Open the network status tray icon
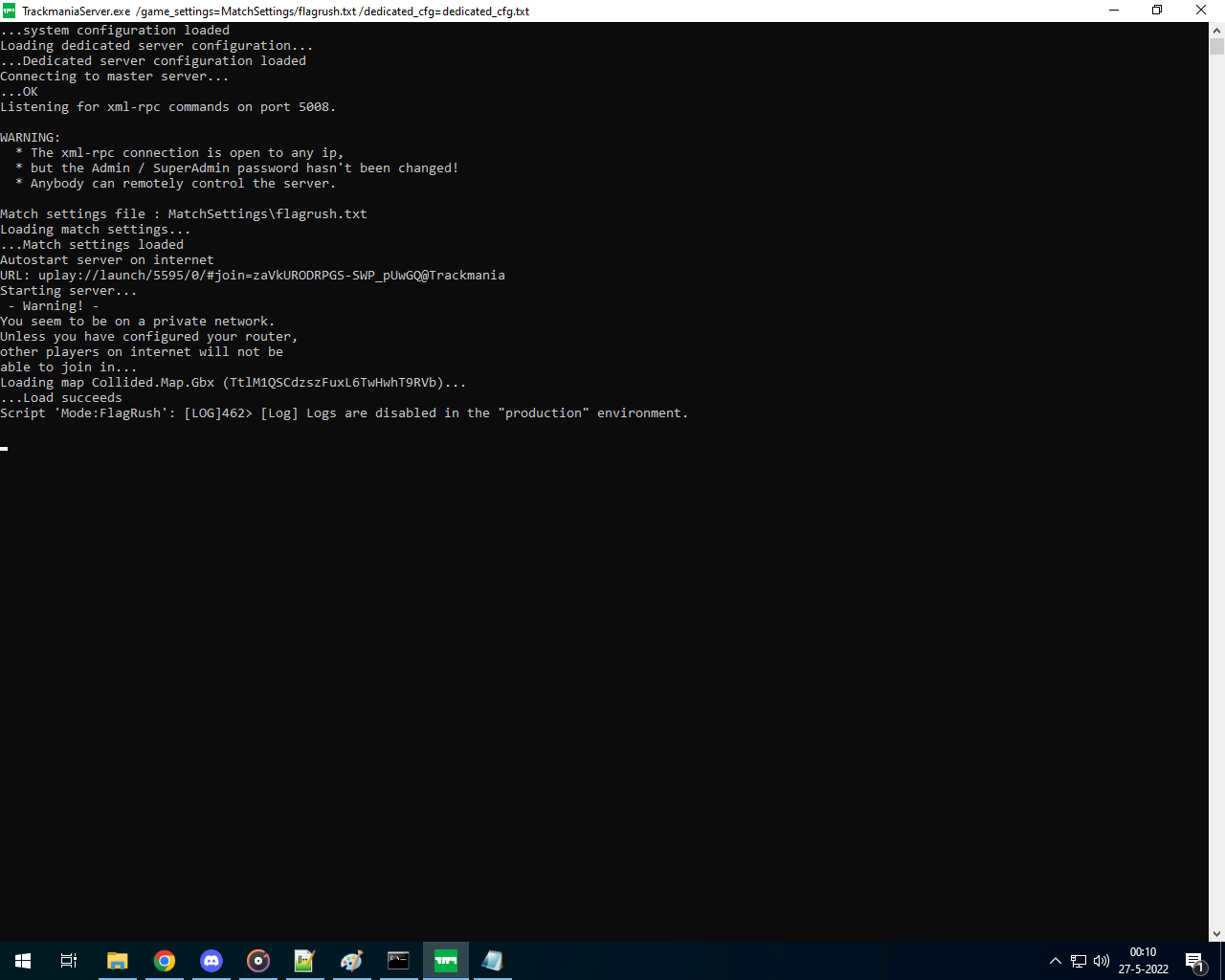The height and width of the screenshot is (980, 1225). (x=1079, y=961)
